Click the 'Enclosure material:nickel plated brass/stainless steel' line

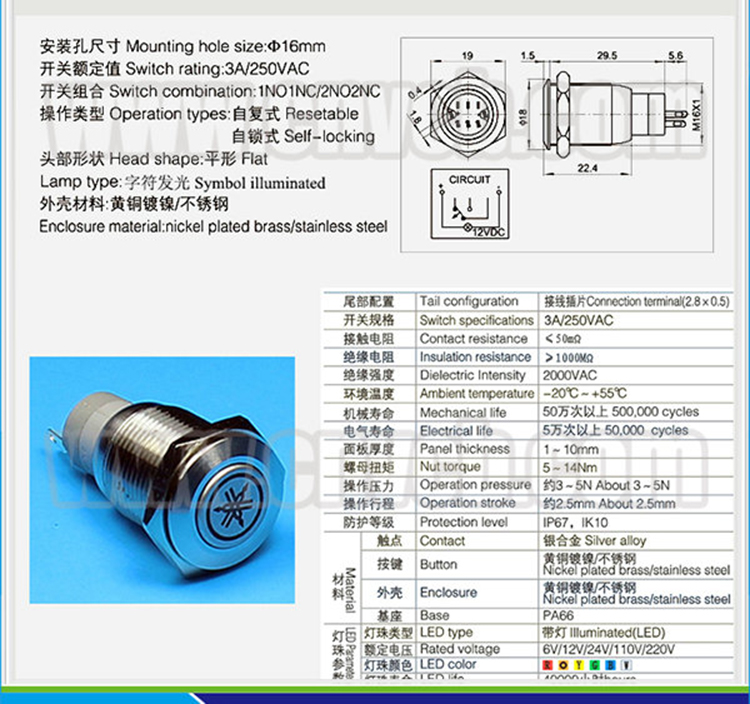pos(213,226)
